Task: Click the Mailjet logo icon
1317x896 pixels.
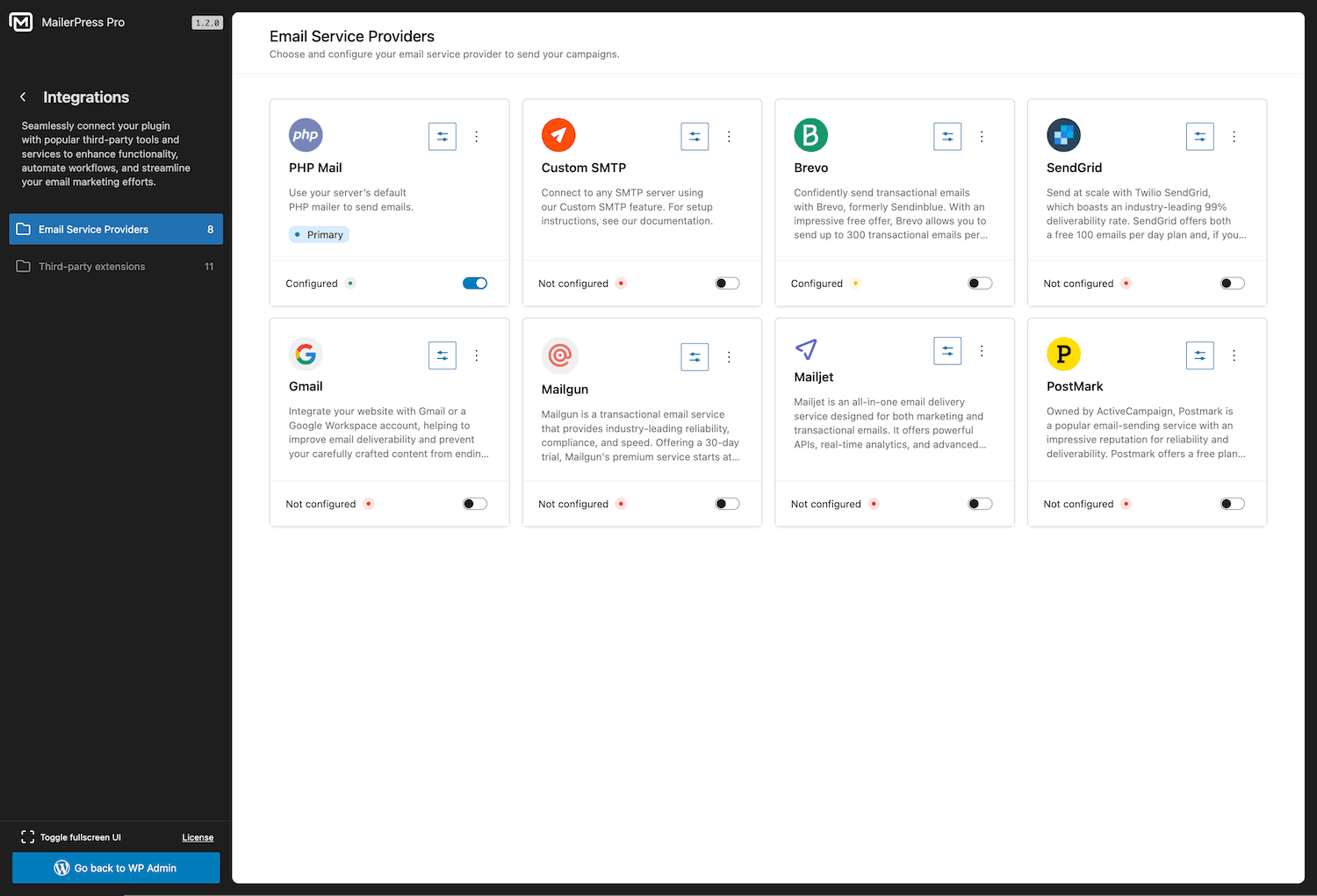Action: click(x=807, y=349)
